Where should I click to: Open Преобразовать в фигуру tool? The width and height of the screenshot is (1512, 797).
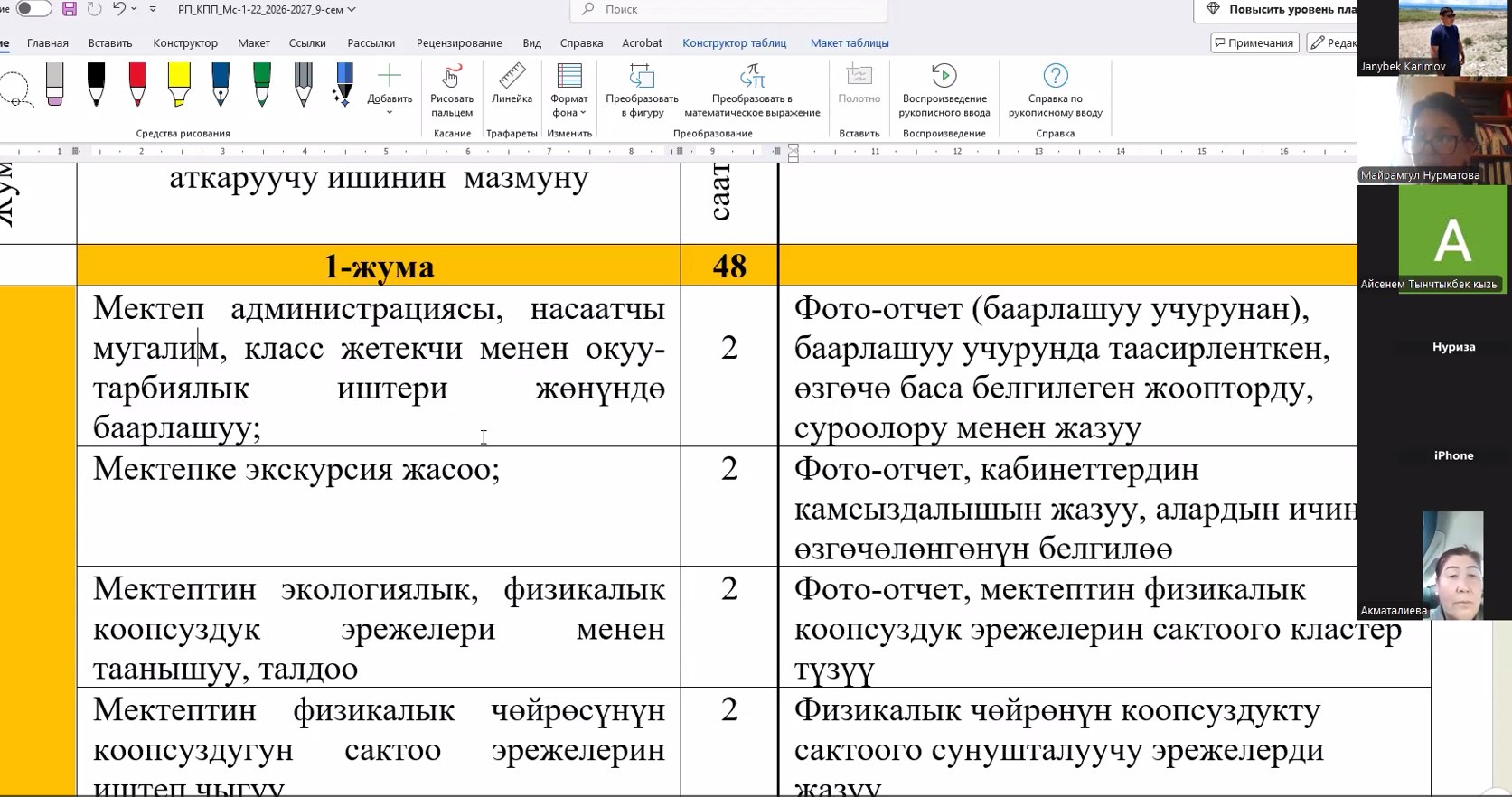tap(642, 90)
